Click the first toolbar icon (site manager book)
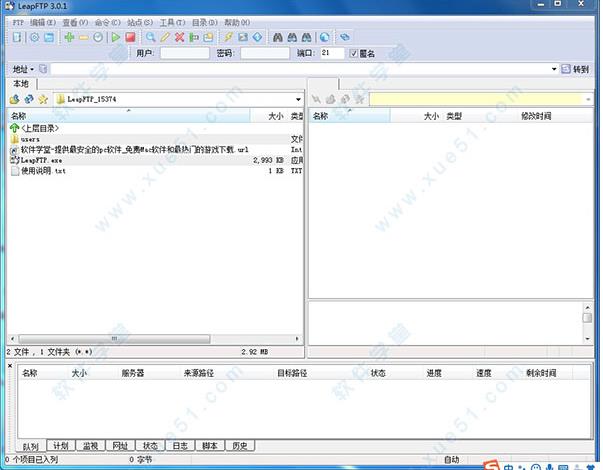This screenshot has height=470, width=603. coord(17,37)
